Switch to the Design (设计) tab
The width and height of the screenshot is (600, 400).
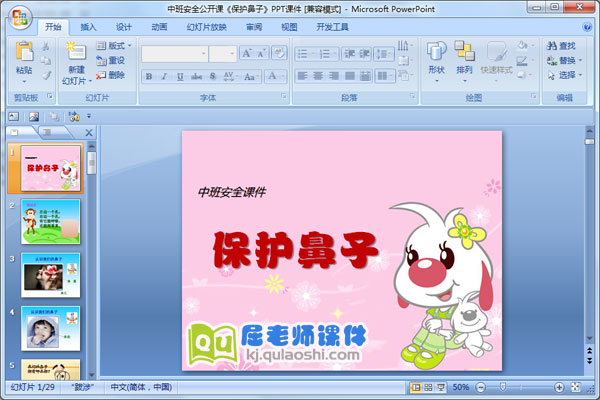(x=124, y=27)
